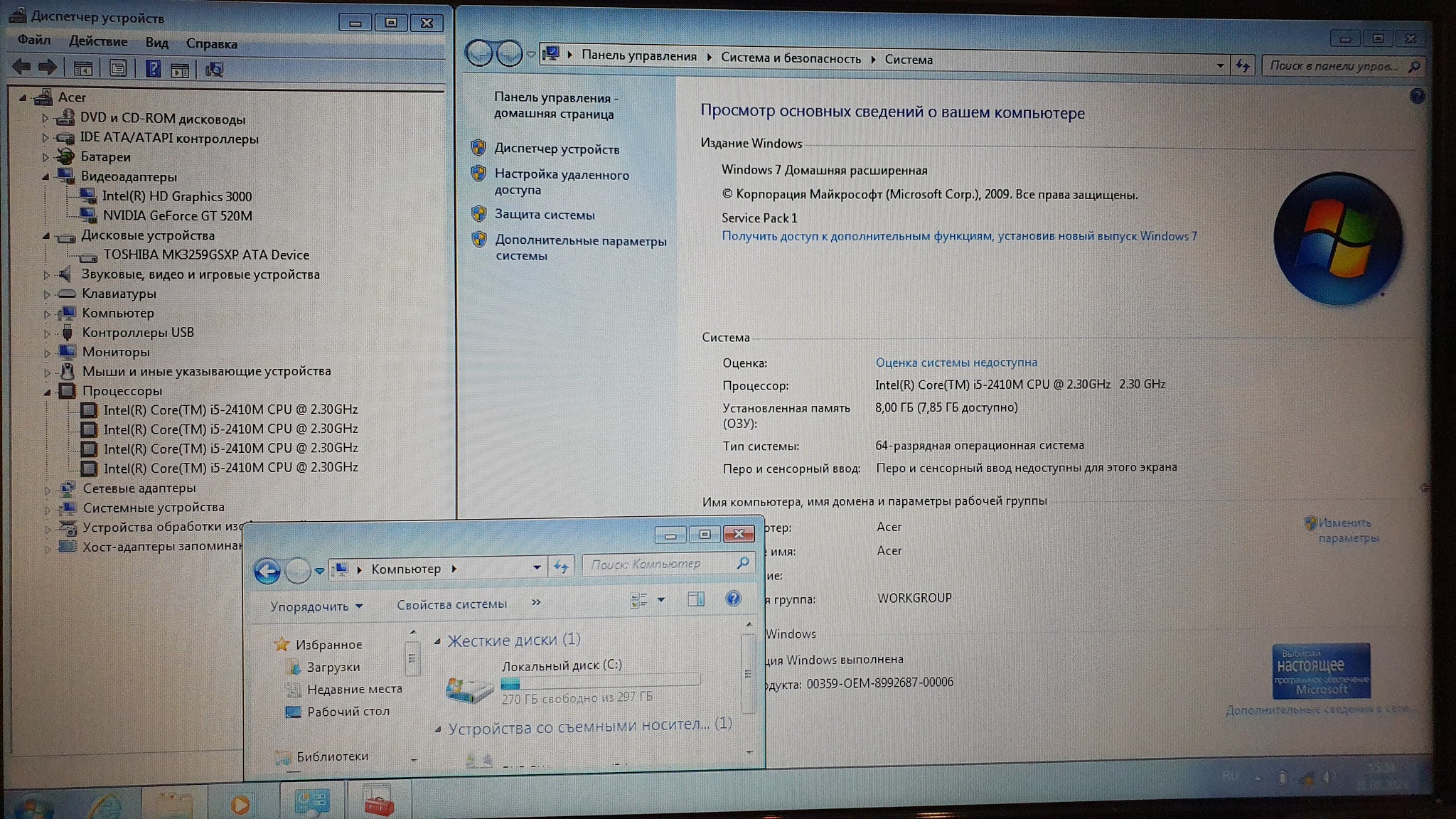Open preview pane icon in explorer toolbar
Image resolution: width=1456 pixels, height=819 pixels.
coord(696,599)
